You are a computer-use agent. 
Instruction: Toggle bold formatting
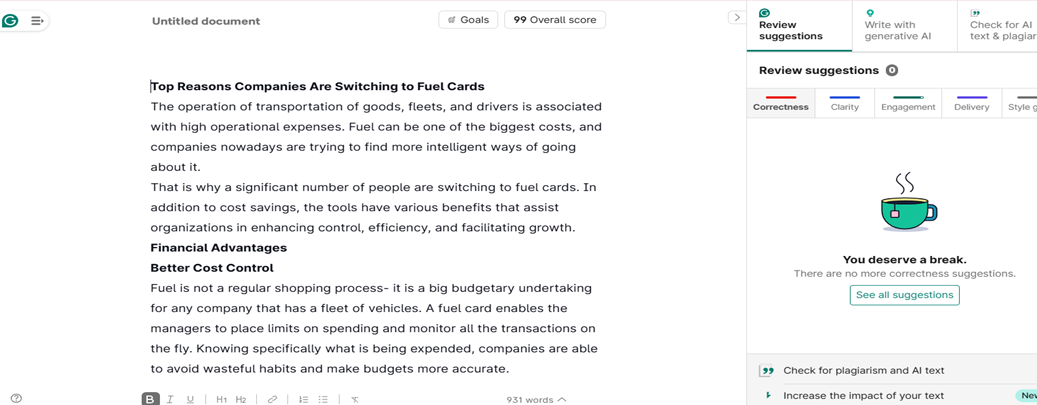(150, 399)
